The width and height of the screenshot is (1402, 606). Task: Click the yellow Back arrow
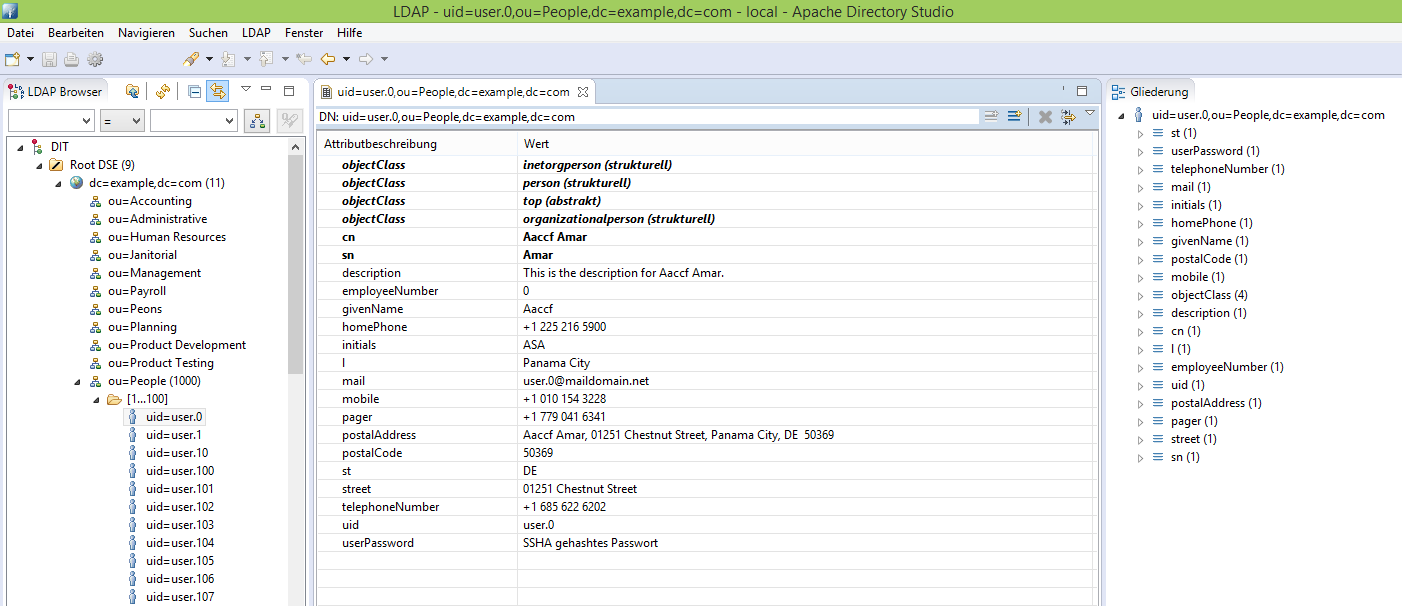coord(327,60)
